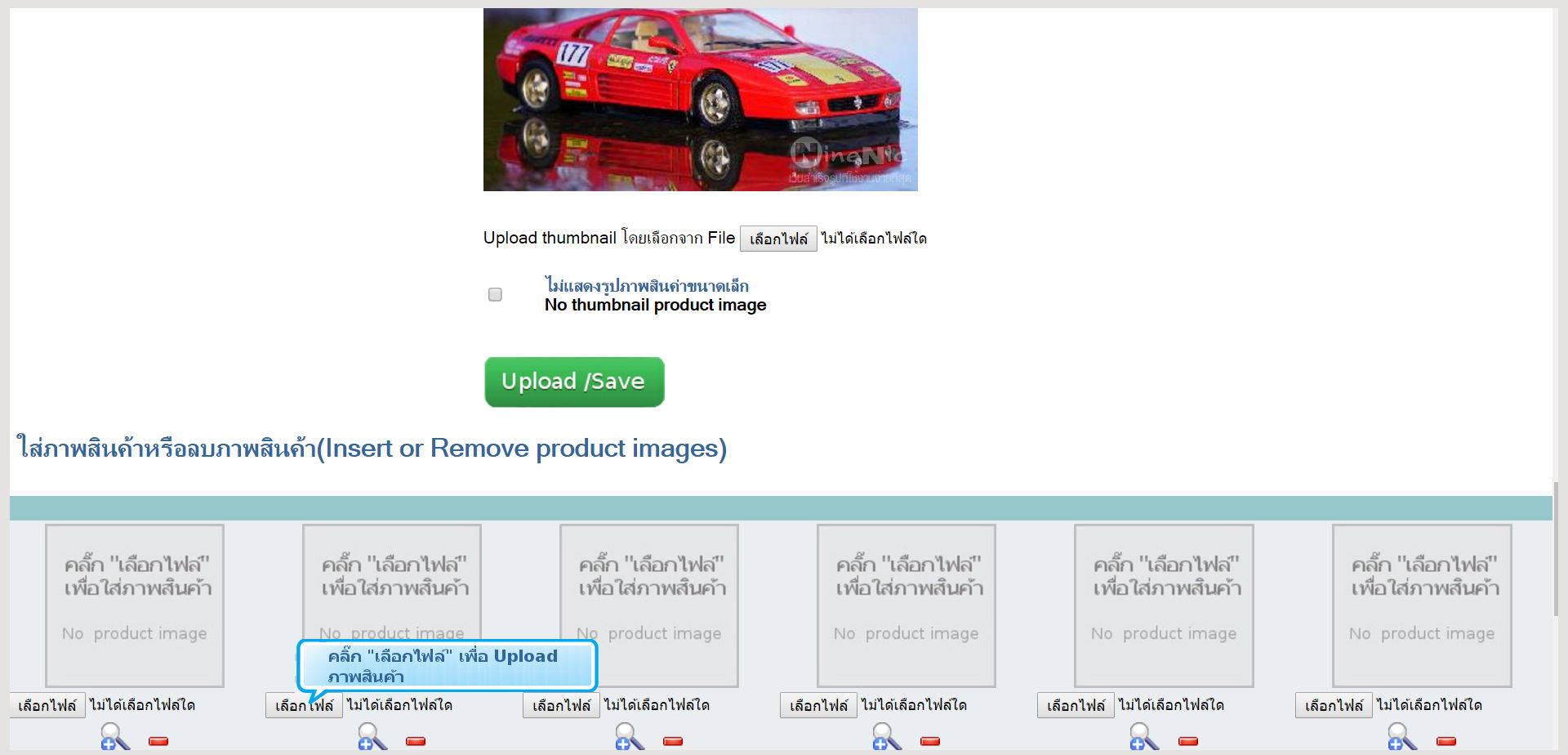This screenshot has height=755, width=1568.
Task: Select the third No product image placeholder
Action: (x=649, y=605)
